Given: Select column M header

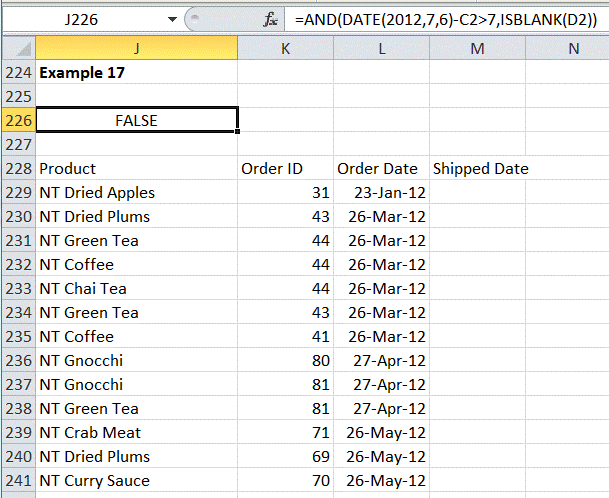Looking at the screenshot, I should pos(477,49).
